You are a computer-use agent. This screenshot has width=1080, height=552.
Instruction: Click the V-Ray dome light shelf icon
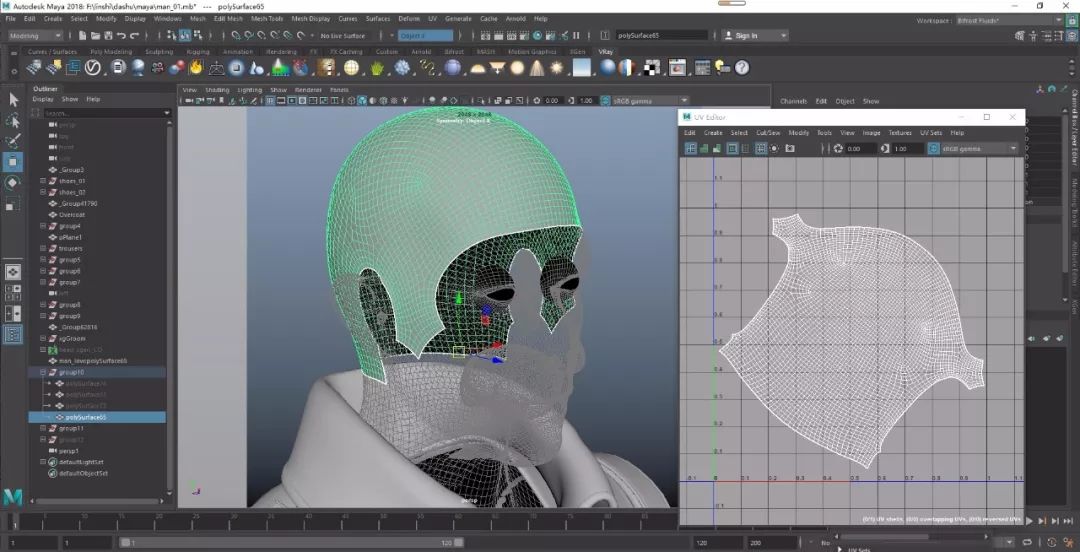pyautogui.click(x=477, y=68)
